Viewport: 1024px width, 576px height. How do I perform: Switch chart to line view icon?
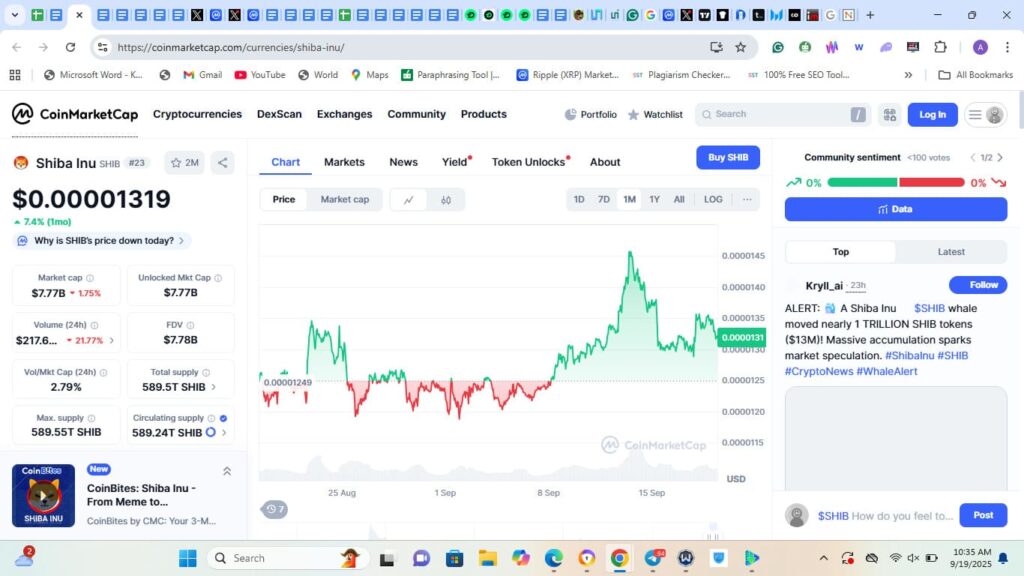point(409,200)
